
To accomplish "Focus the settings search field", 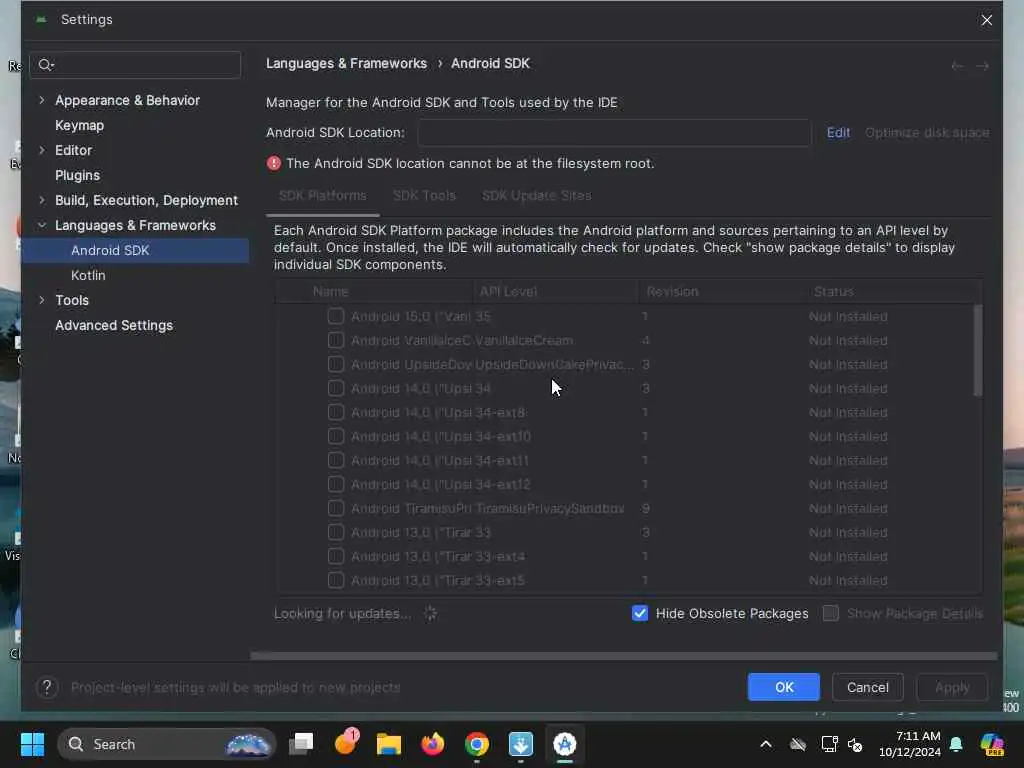I will coord(135,65).
